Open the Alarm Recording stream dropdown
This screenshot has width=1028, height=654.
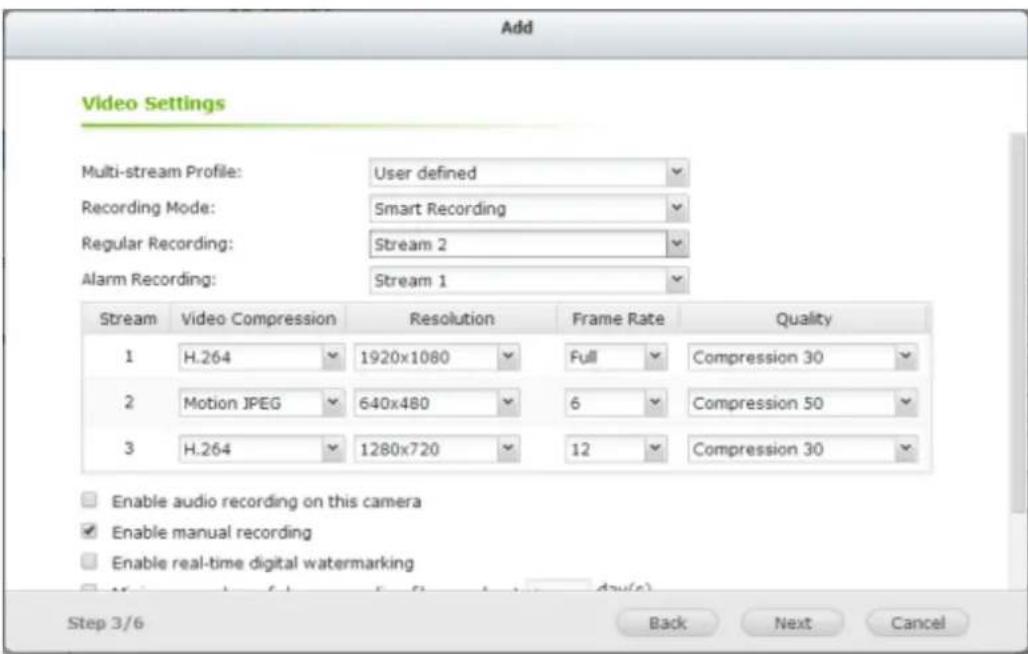[x=529, y=280]
